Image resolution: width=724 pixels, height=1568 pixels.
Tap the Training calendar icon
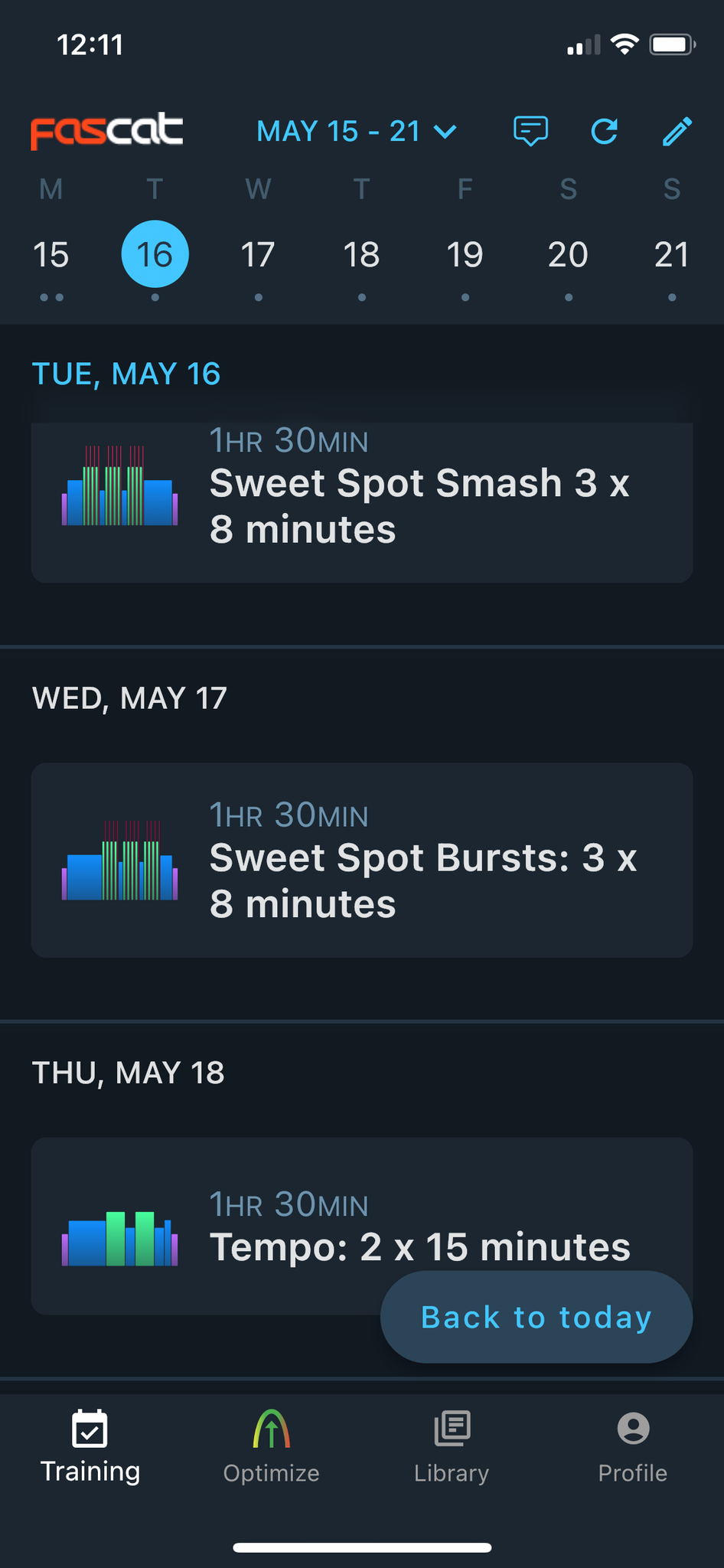90,1429
